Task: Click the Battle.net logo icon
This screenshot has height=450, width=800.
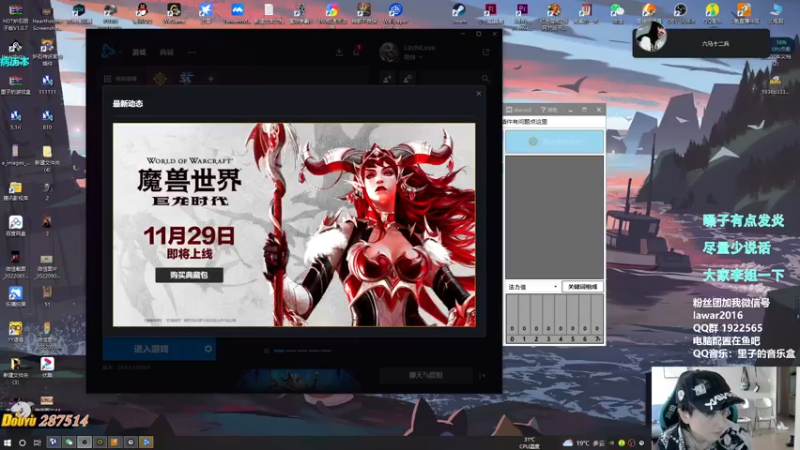Action: tap(108, 52)
